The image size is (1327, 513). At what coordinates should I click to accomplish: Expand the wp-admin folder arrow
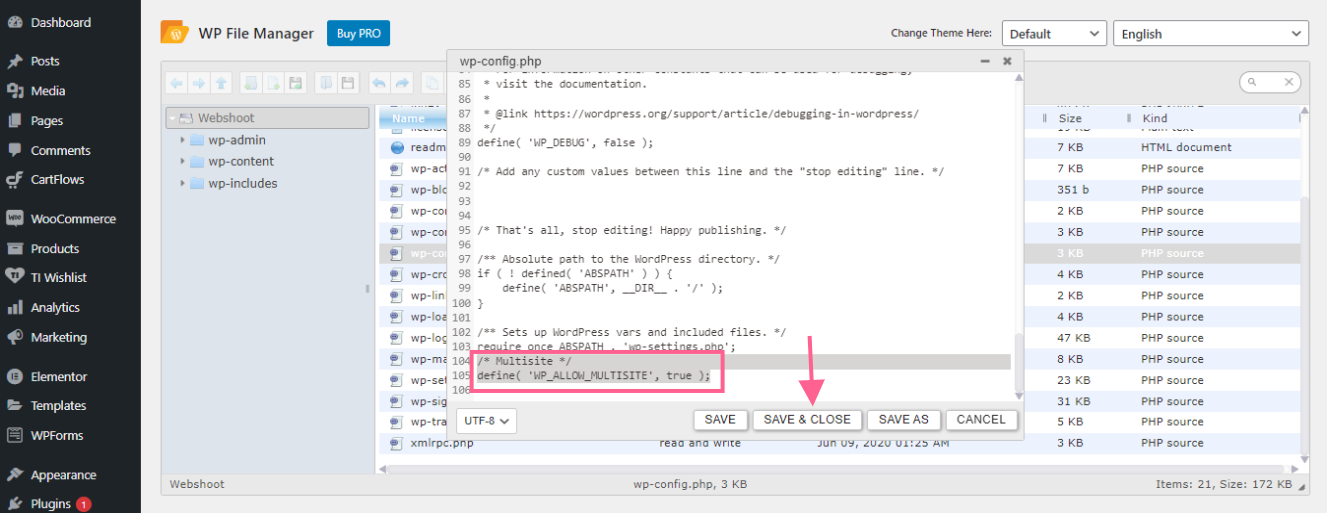click(182, 140)
